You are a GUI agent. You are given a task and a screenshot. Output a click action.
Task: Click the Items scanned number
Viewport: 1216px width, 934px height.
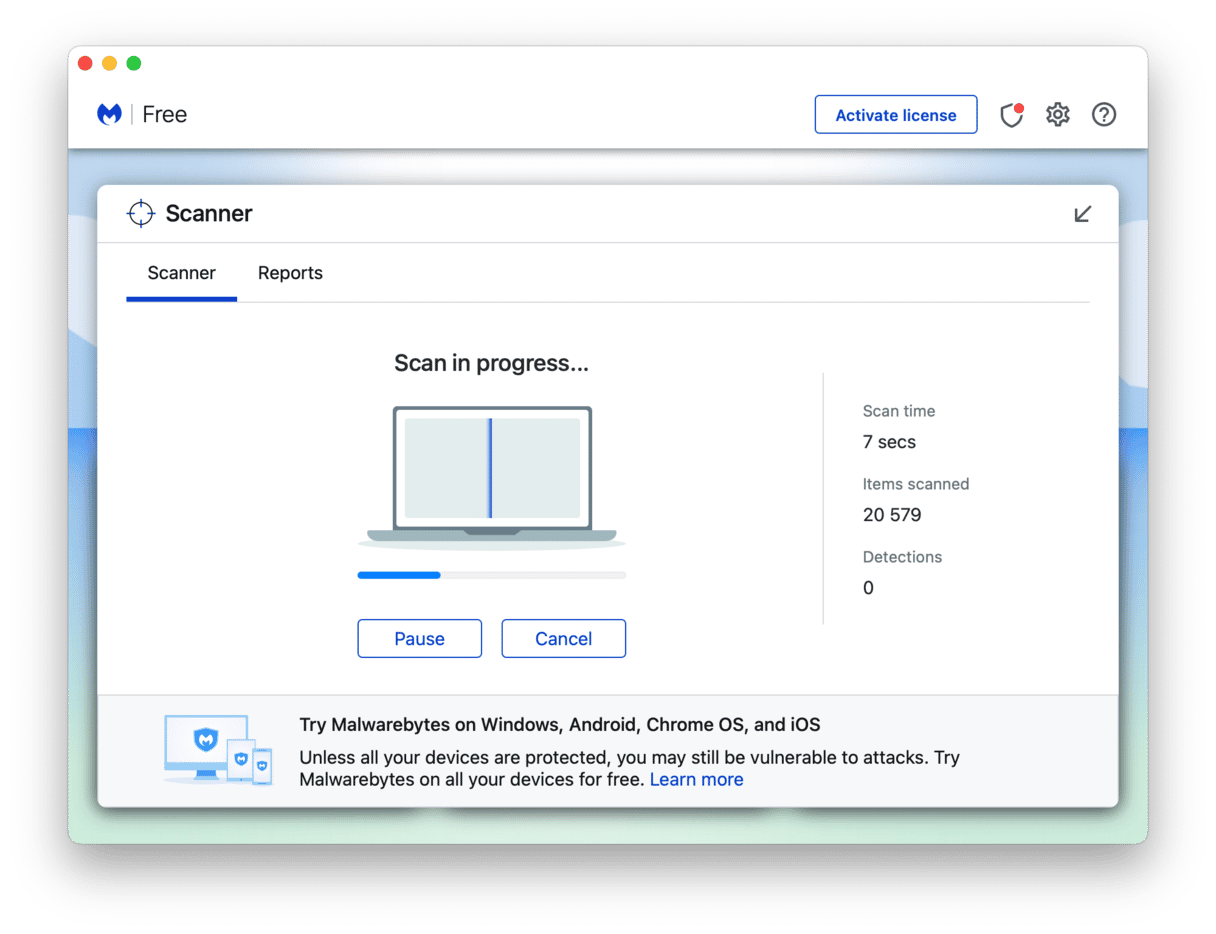[x=891, y=515]
